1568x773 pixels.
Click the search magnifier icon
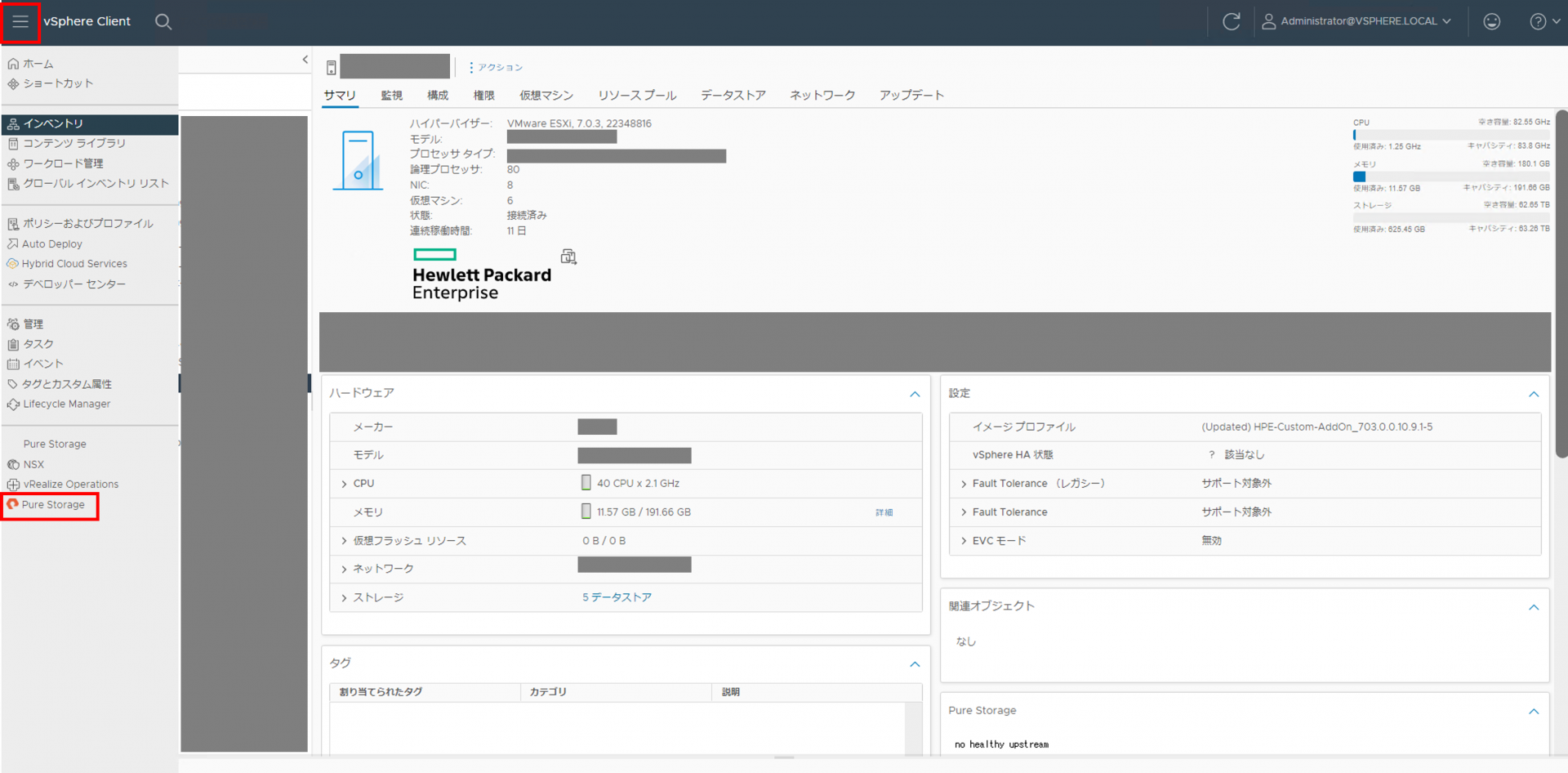coord(163,22)
